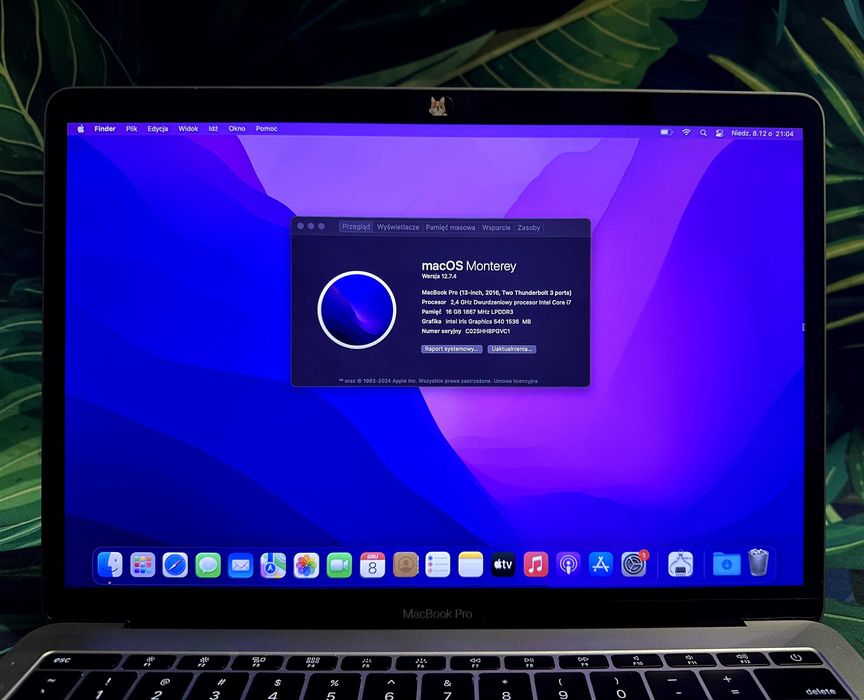Image resolution: width=864 pixels, height=700 pixels.
Task: Open Photos app in the Dock
Action: point(306,564)
